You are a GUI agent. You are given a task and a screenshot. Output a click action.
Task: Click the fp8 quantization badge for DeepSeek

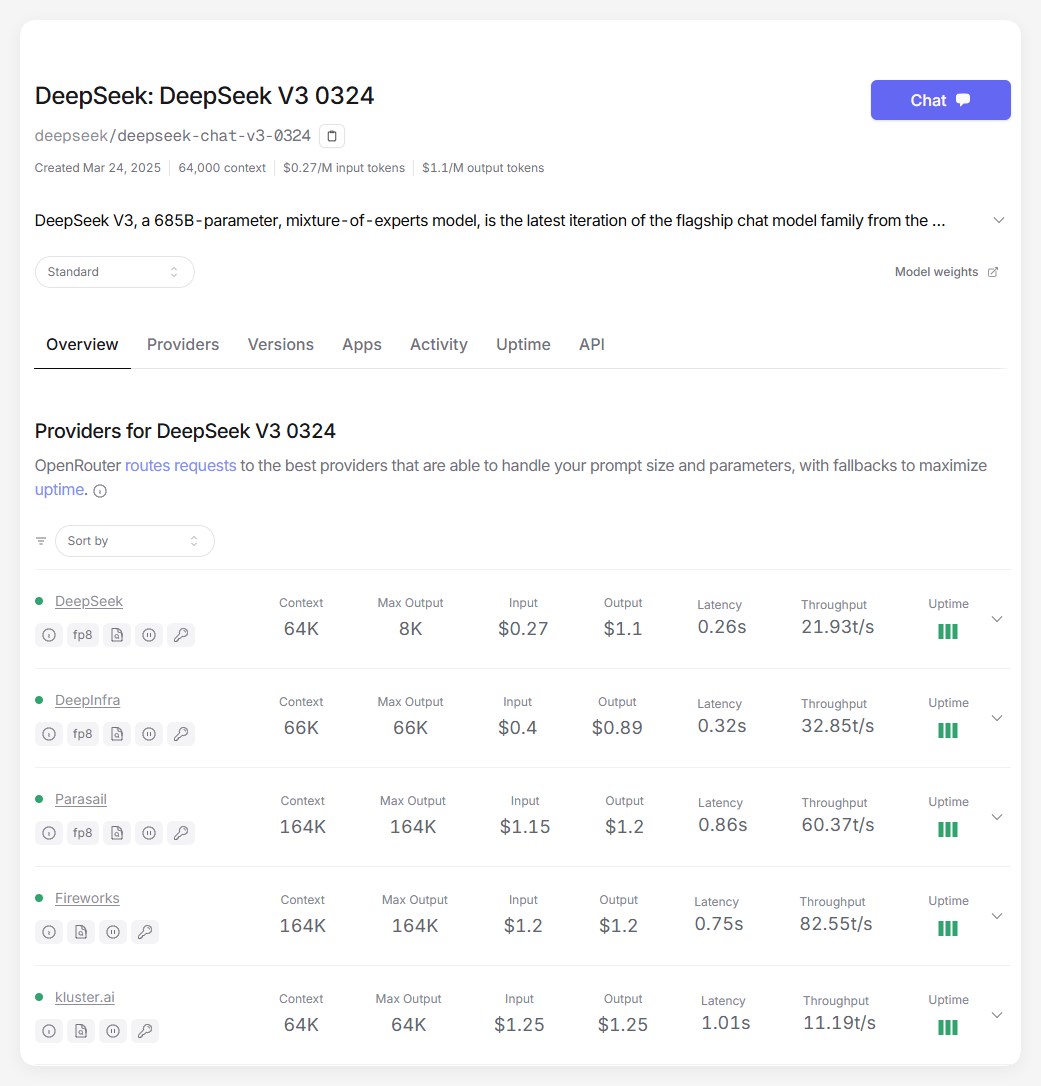coord(83,635)
